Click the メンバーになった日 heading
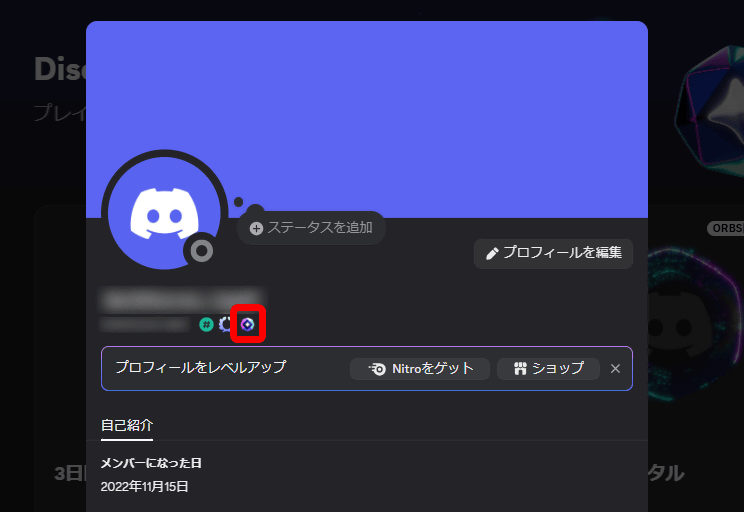Image resolution: width=744 pixels, height=512 pixels. (x=151, y=463)
